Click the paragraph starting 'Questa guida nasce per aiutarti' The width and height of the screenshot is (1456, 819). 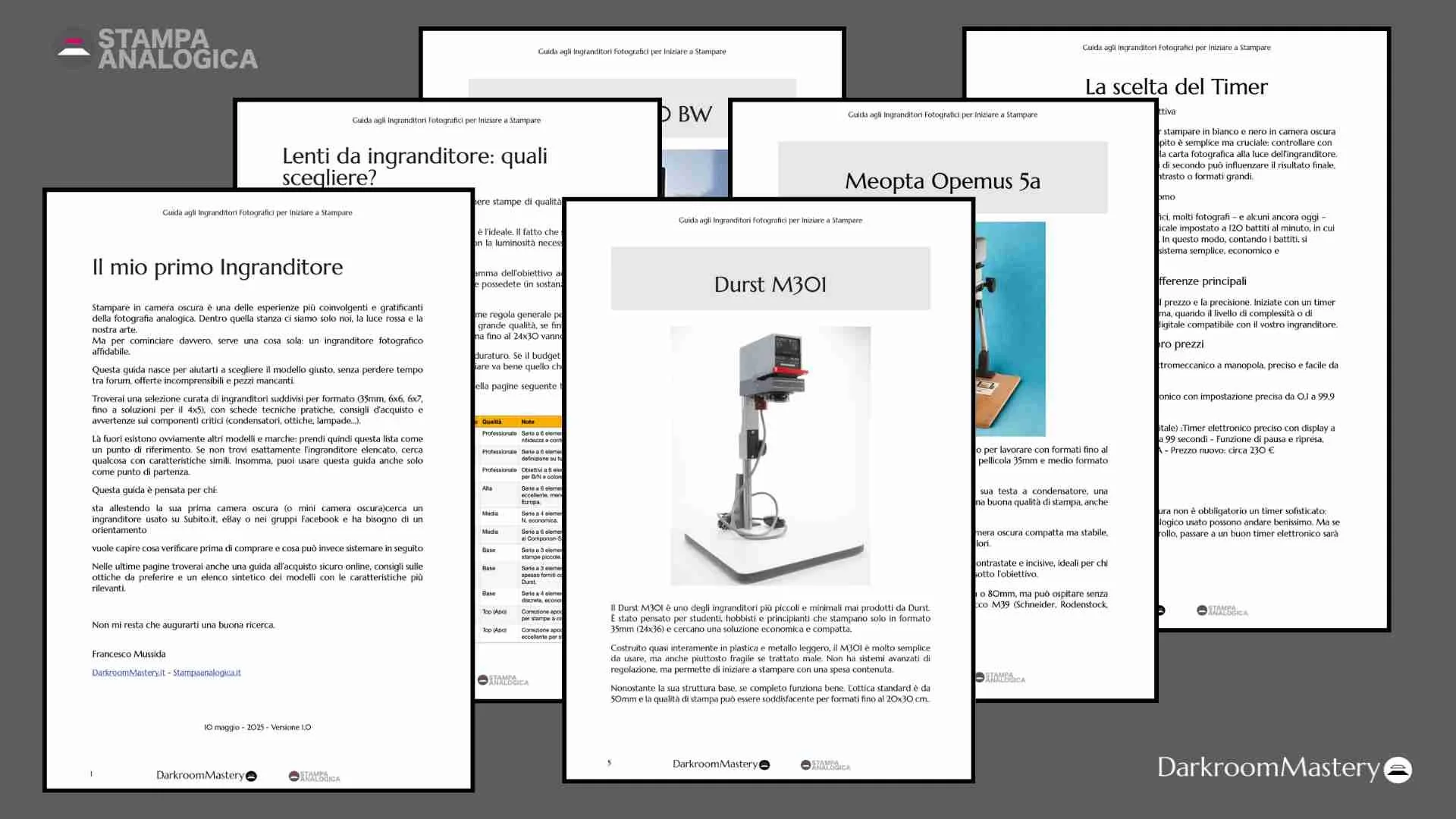(257, 375)
